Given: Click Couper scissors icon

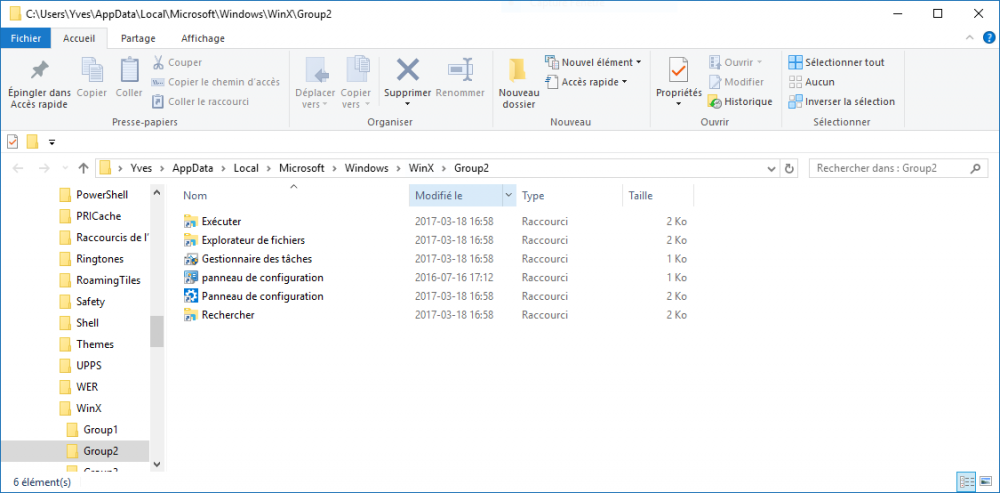Looking at the screenshot, I should pyautogui.click(x=158, y=63).
